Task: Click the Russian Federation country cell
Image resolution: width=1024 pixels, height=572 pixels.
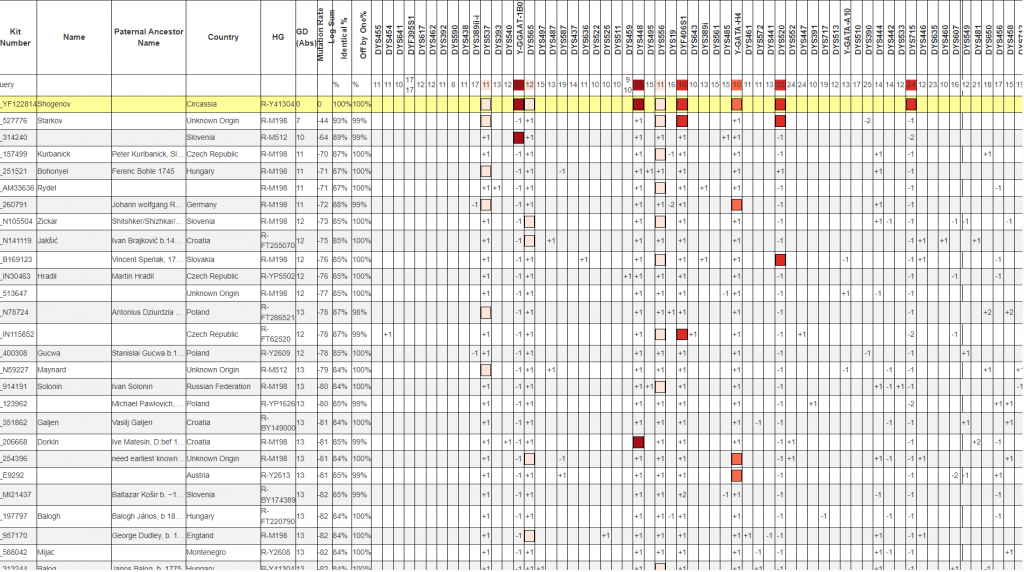Action: point(222,386)
